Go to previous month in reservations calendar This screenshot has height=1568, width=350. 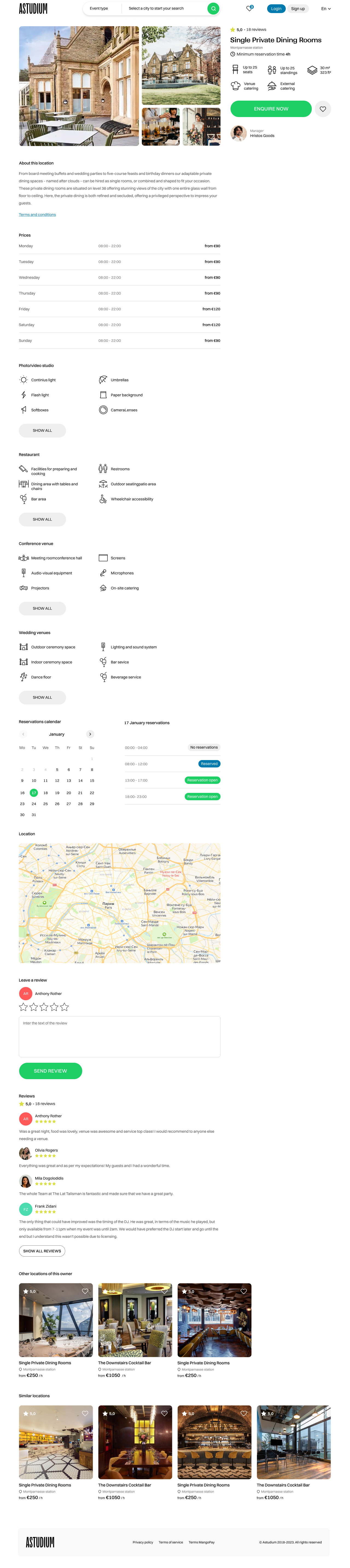coord(23,734)
